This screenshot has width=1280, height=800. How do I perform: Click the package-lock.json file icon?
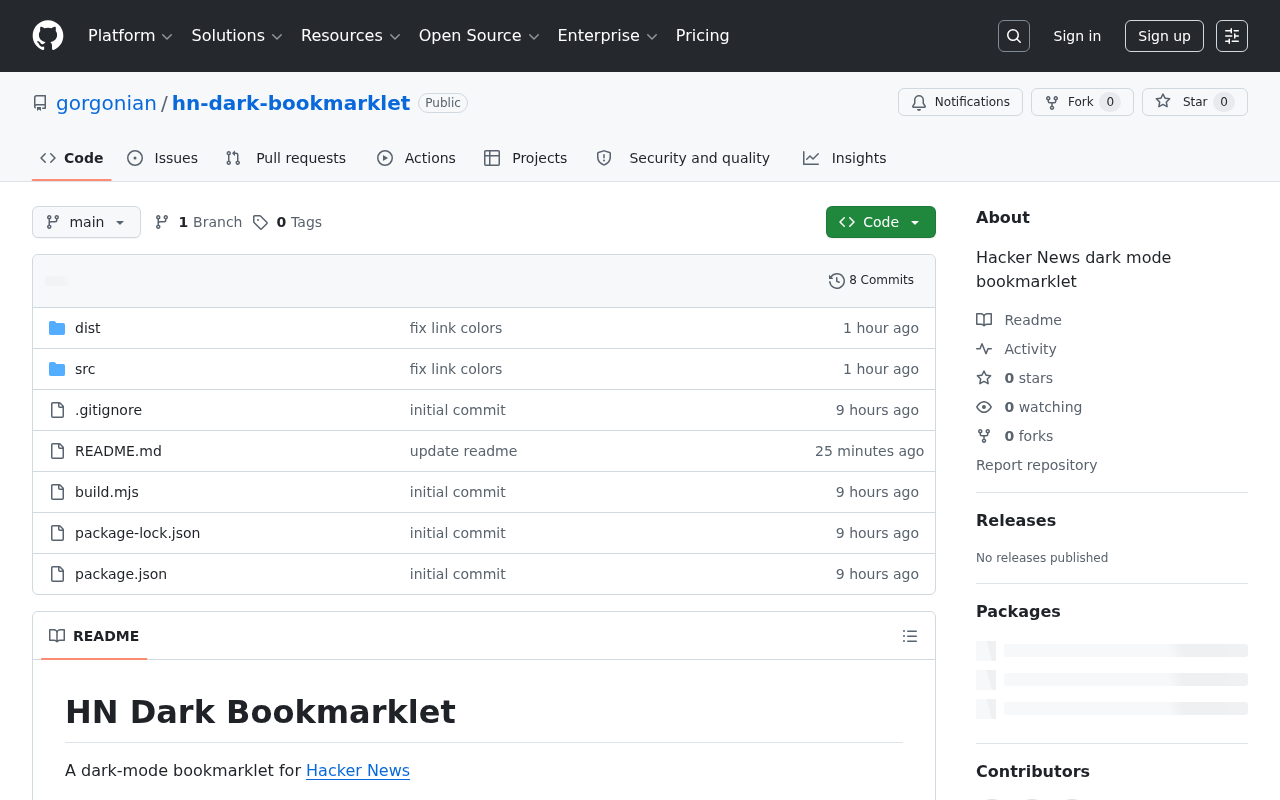(57, 533)
